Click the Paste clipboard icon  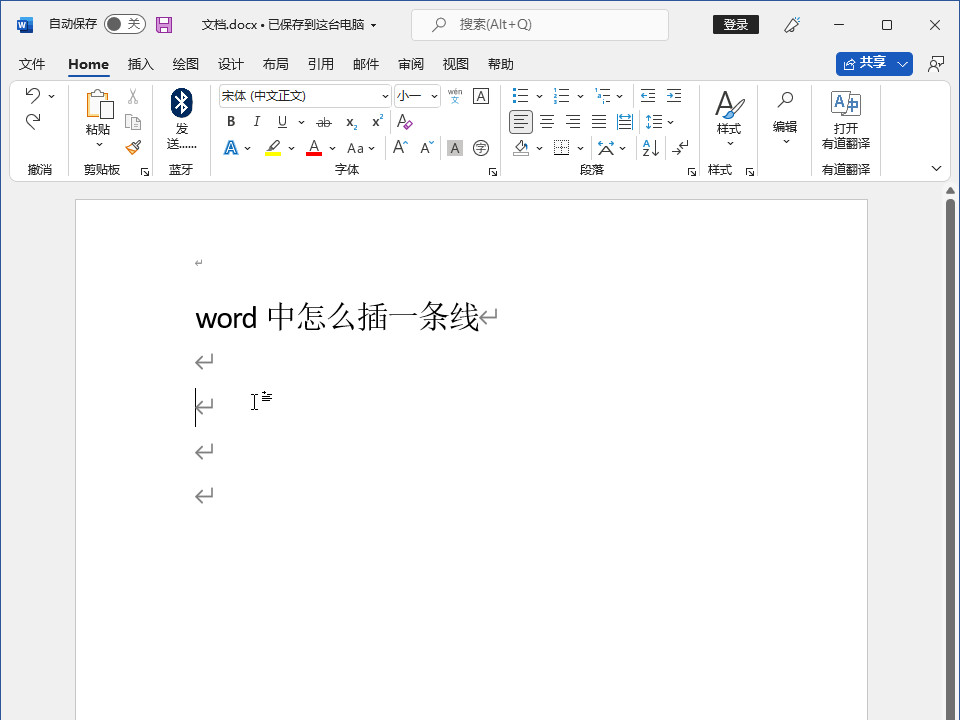tap(99, 104)
